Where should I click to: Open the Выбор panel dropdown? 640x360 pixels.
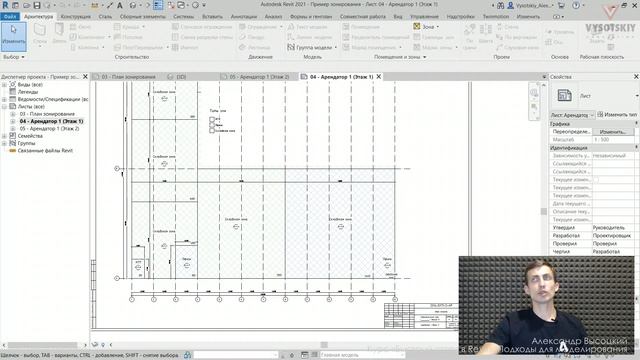13,57
